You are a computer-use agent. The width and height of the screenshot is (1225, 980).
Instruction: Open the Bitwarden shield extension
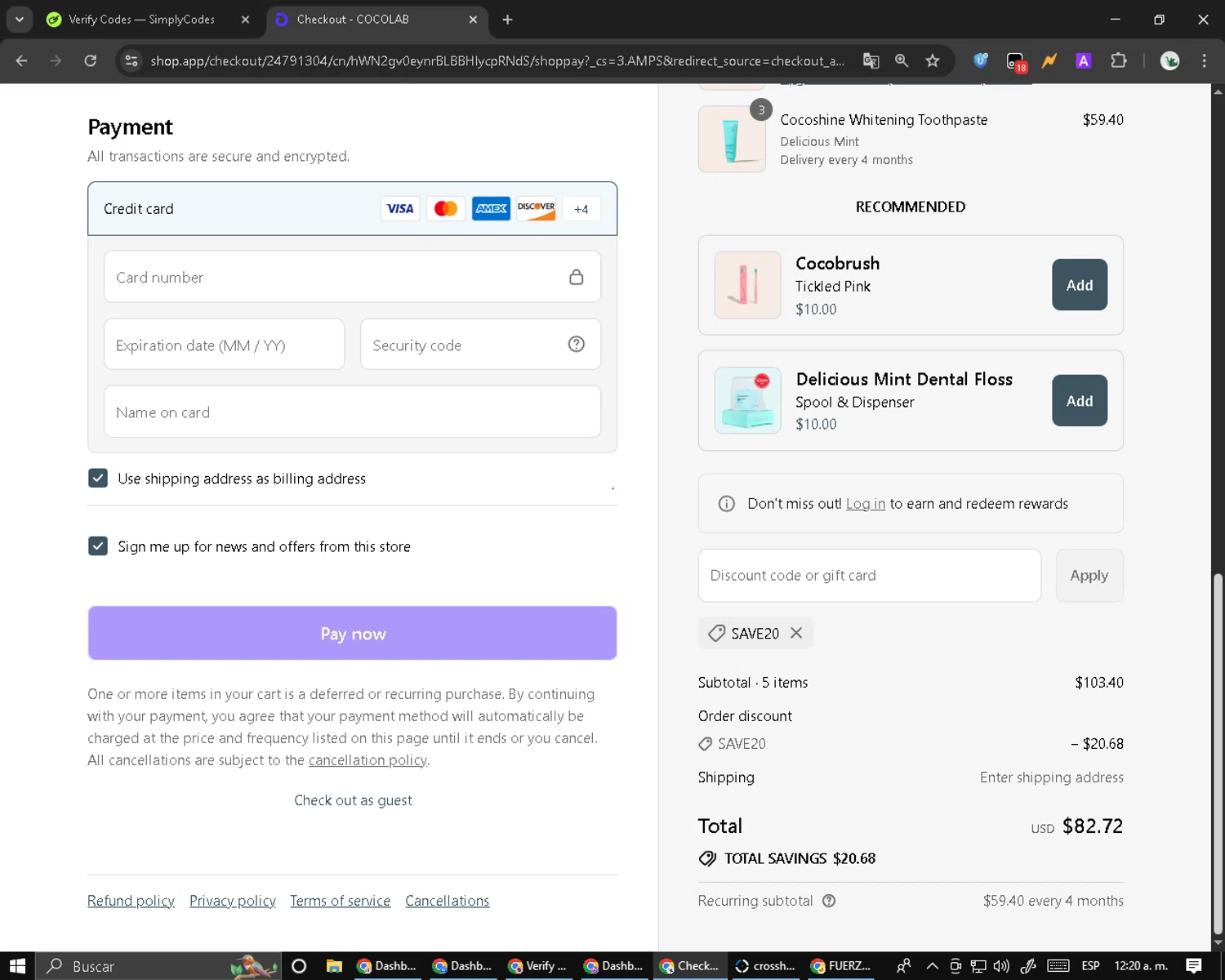click(x=981, y=60)
